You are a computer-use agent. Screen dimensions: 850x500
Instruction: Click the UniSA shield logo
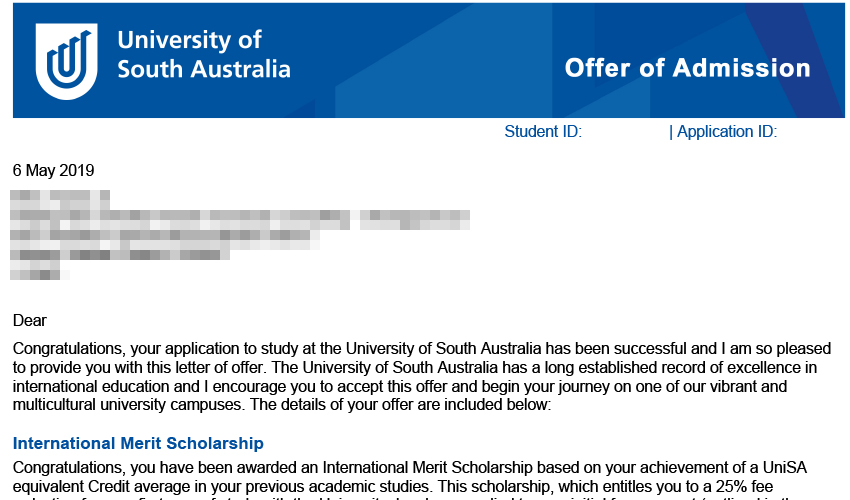pyautogui.click(x=67, y=61)
